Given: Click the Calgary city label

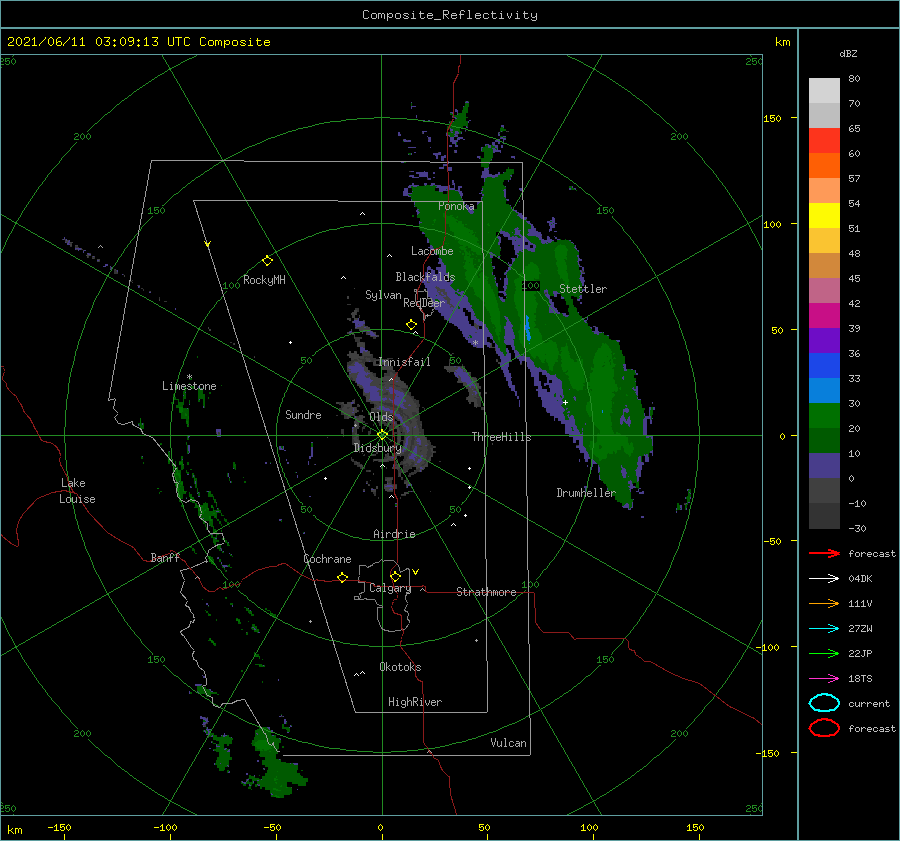Looking at the screenshot, I should coord(390,588).
